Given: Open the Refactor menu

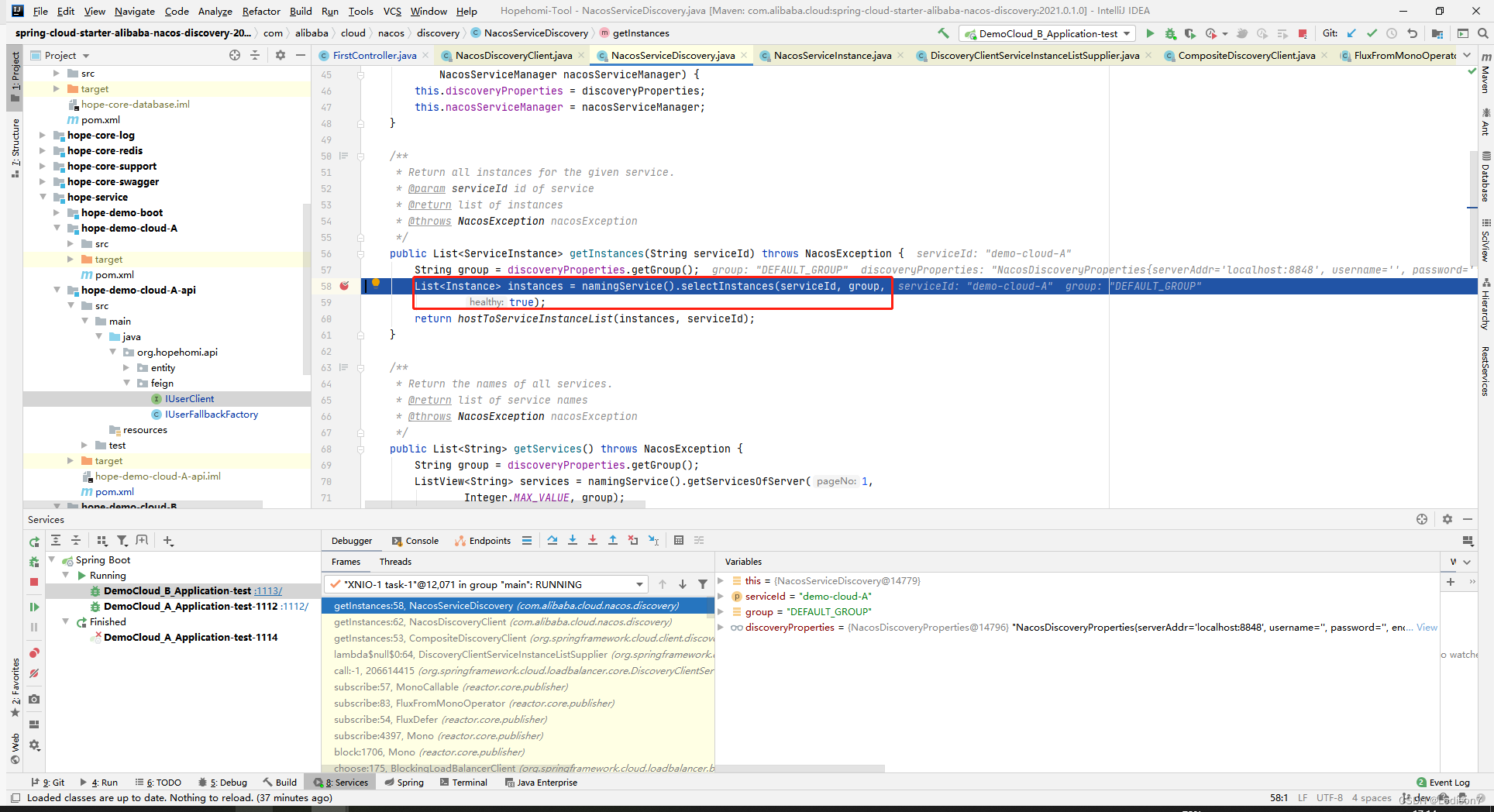Looking at the screenshot, I should point(261,11).
